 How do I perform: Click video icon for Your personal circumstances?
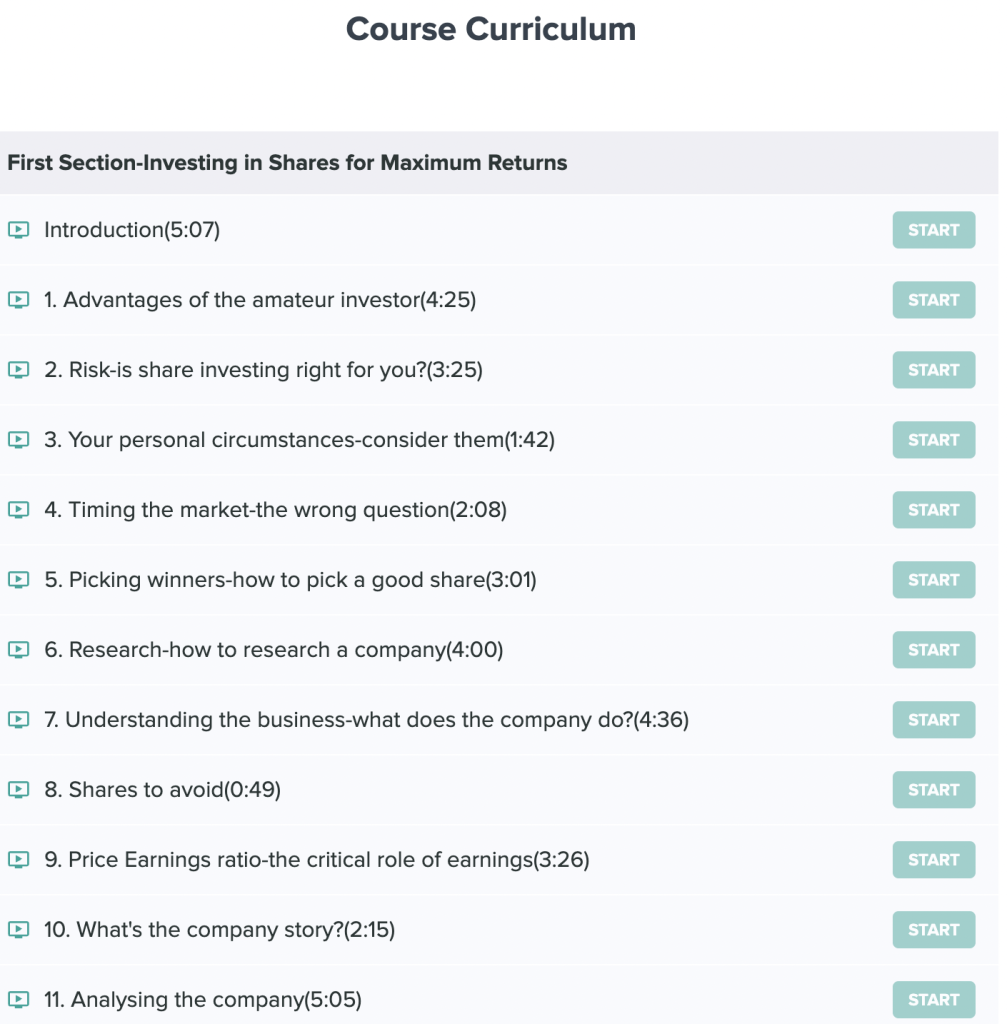click(18, 440)
